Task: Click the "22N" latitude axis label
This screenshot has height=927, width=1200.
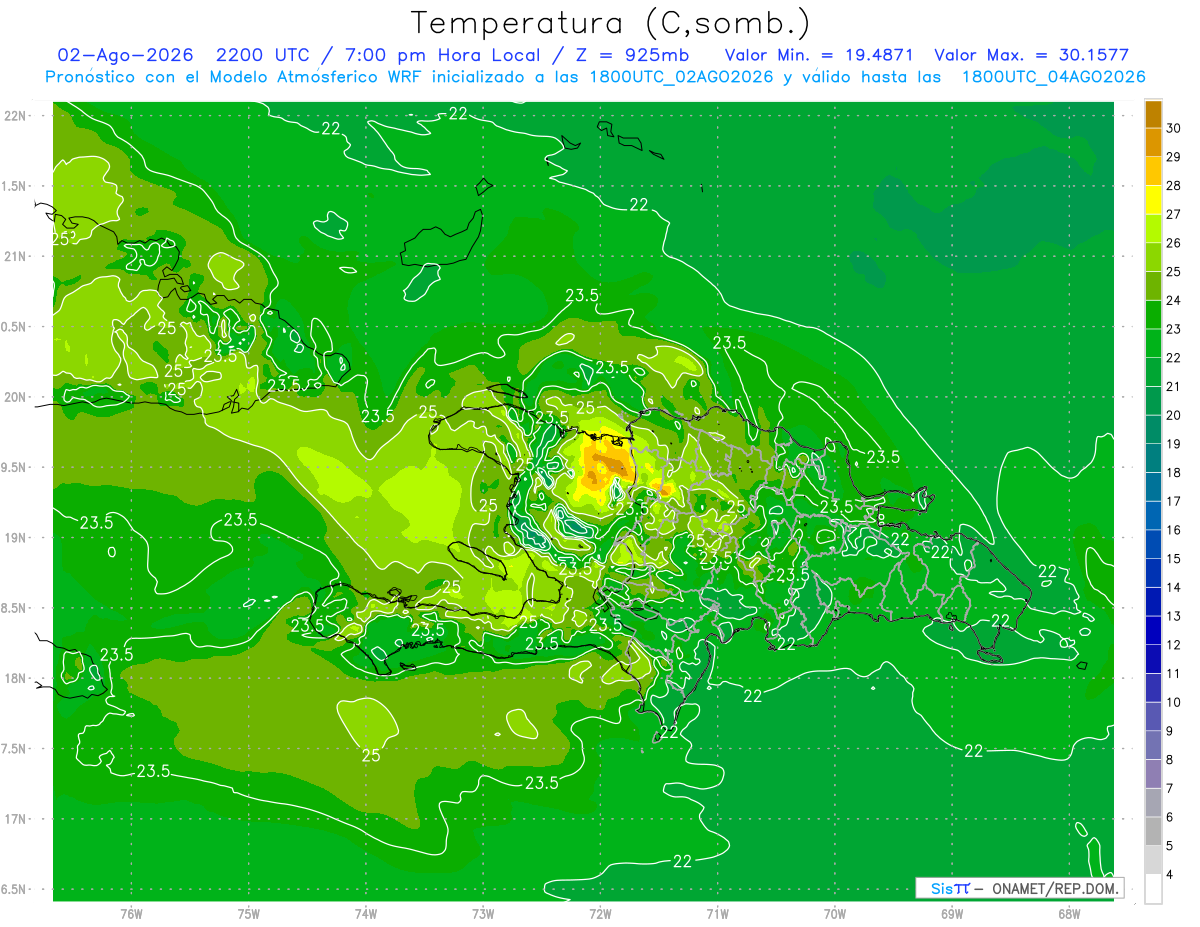Action: pyautogui.click(x=15, y=116)
